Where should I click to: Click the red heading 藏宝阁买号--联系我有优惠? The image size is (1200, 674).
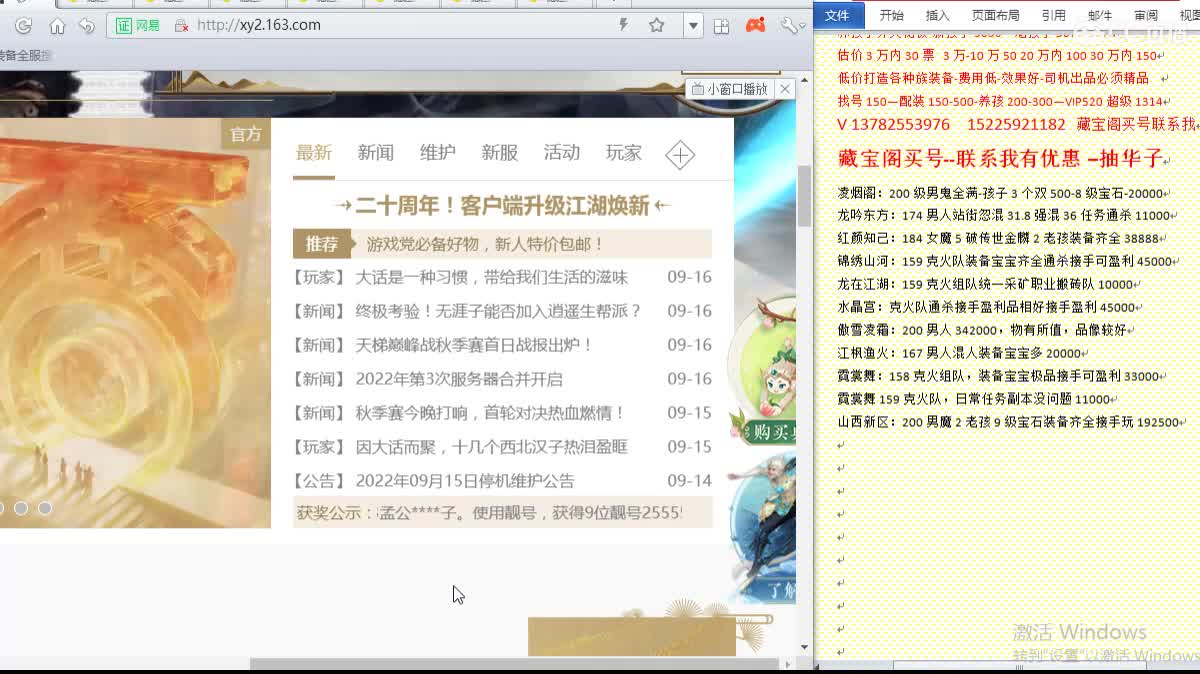click(1001, 158)
